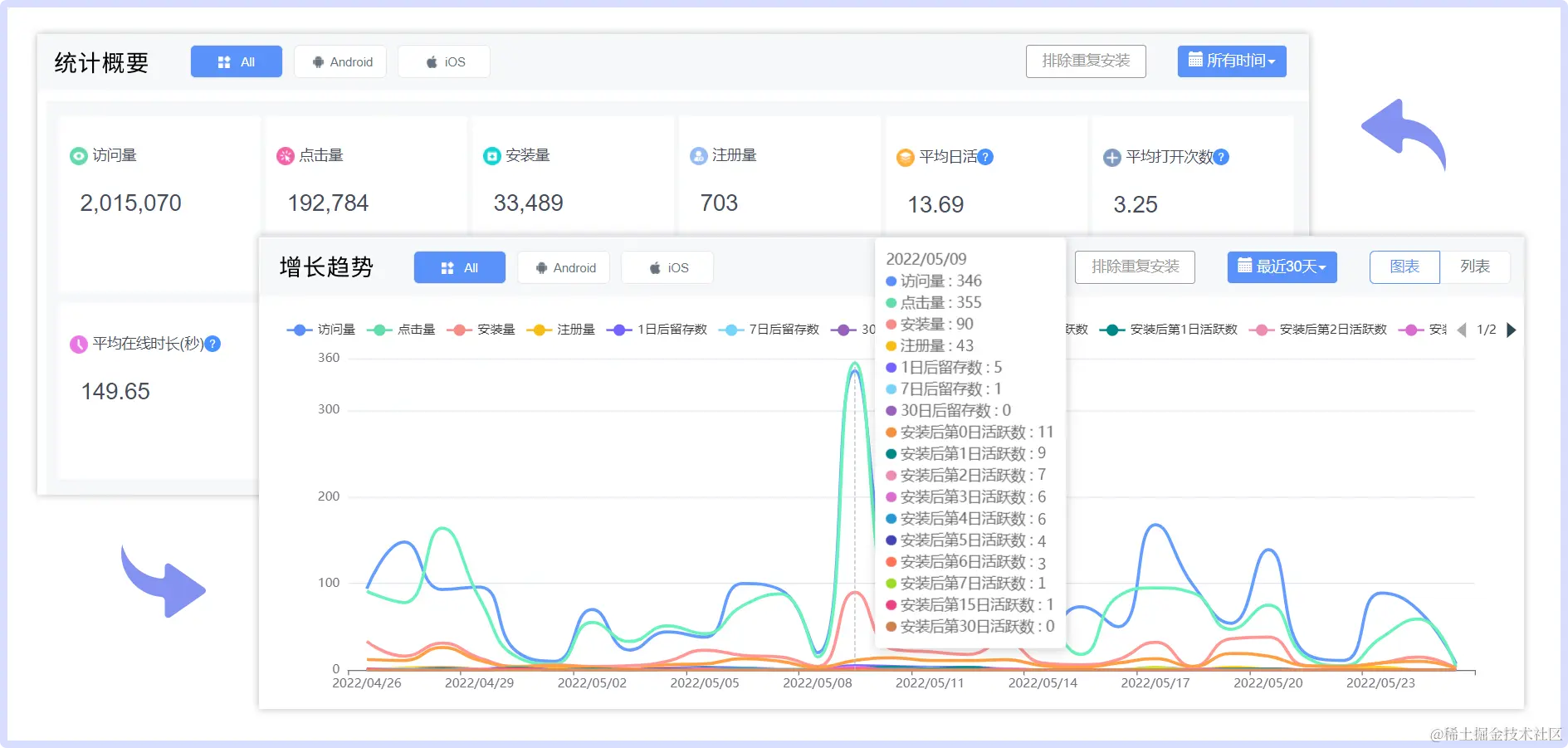This screenshot has width=1568, height=748.
Task: Click tooltip row 安装量 : 90
Action: [x=930, y=324]
